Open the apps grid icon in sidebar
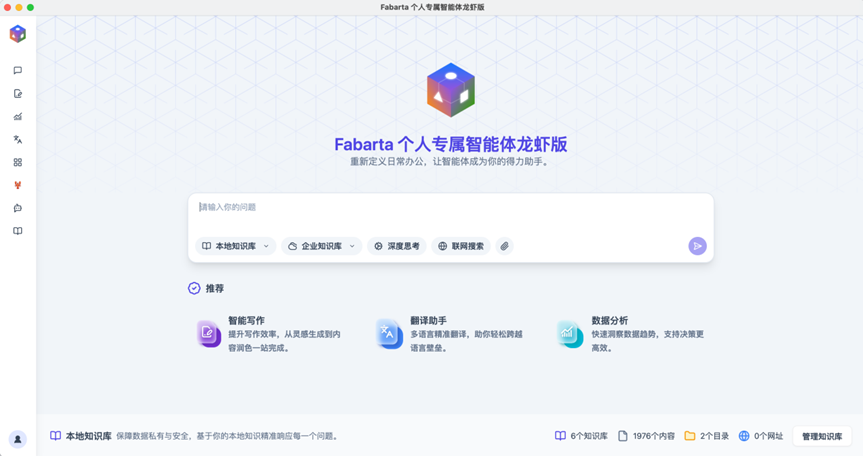This screenshot has width=863, height=456. coord(18,163)
